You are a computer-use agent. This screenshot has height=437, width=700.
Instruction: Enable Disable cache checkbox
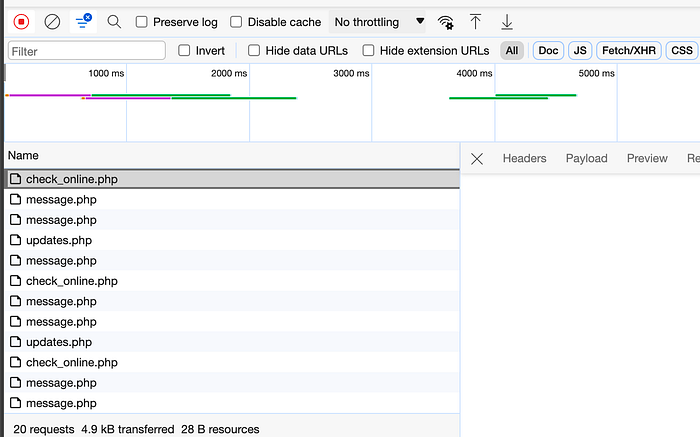click(x=236, y=22)
